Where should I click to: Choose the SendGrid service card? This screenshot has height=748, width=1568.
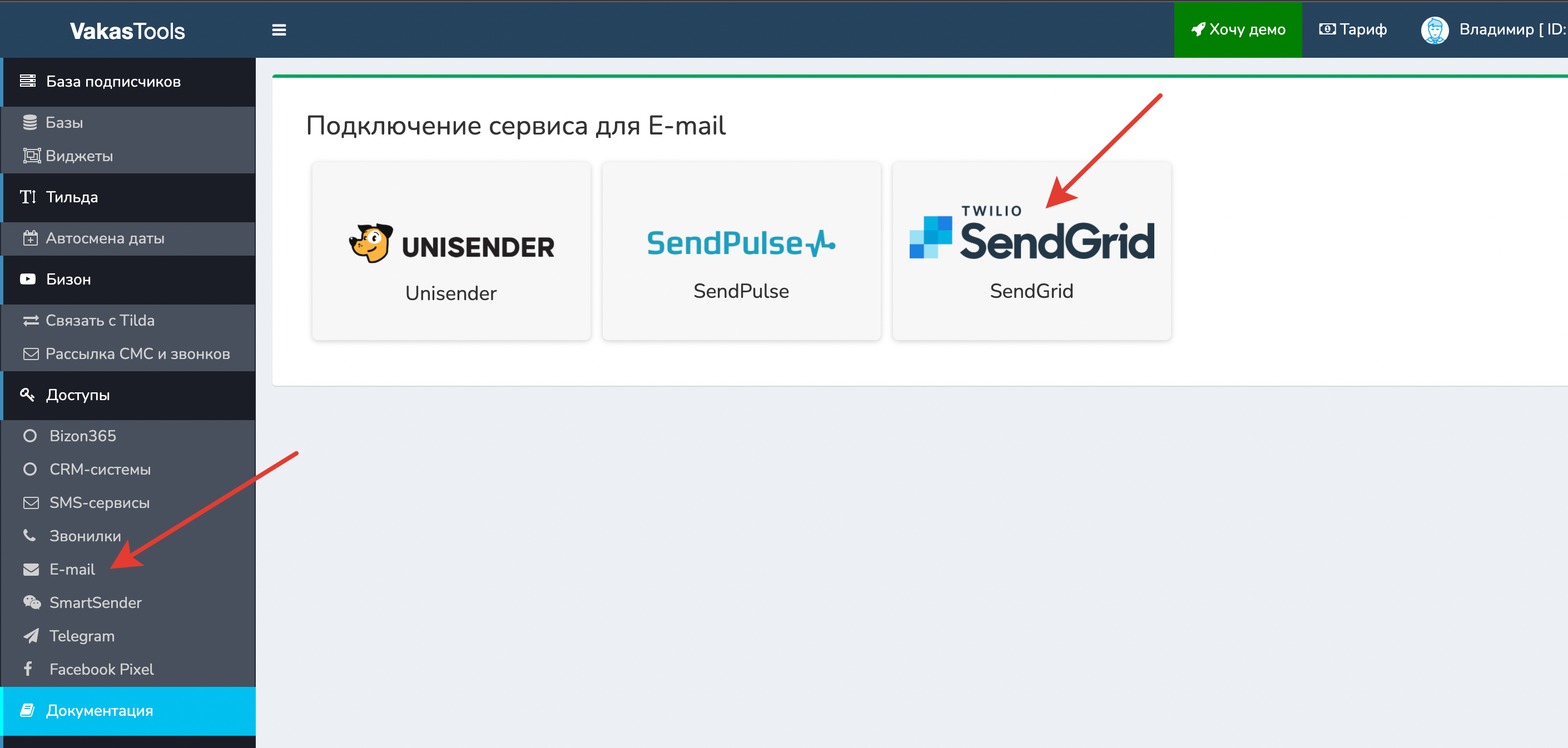pyautogui.click(x=1031, y=251)
